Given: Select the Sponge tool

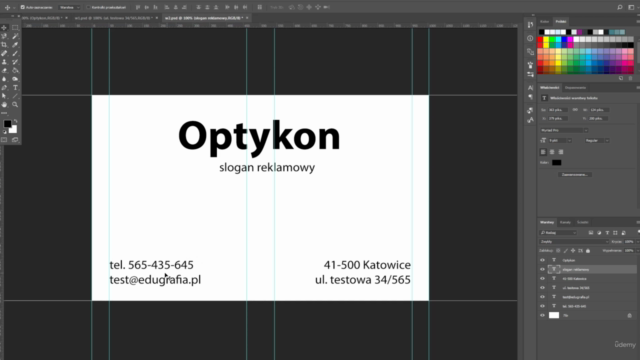Looking at the screenshot, I should click(x=15, y=79).
